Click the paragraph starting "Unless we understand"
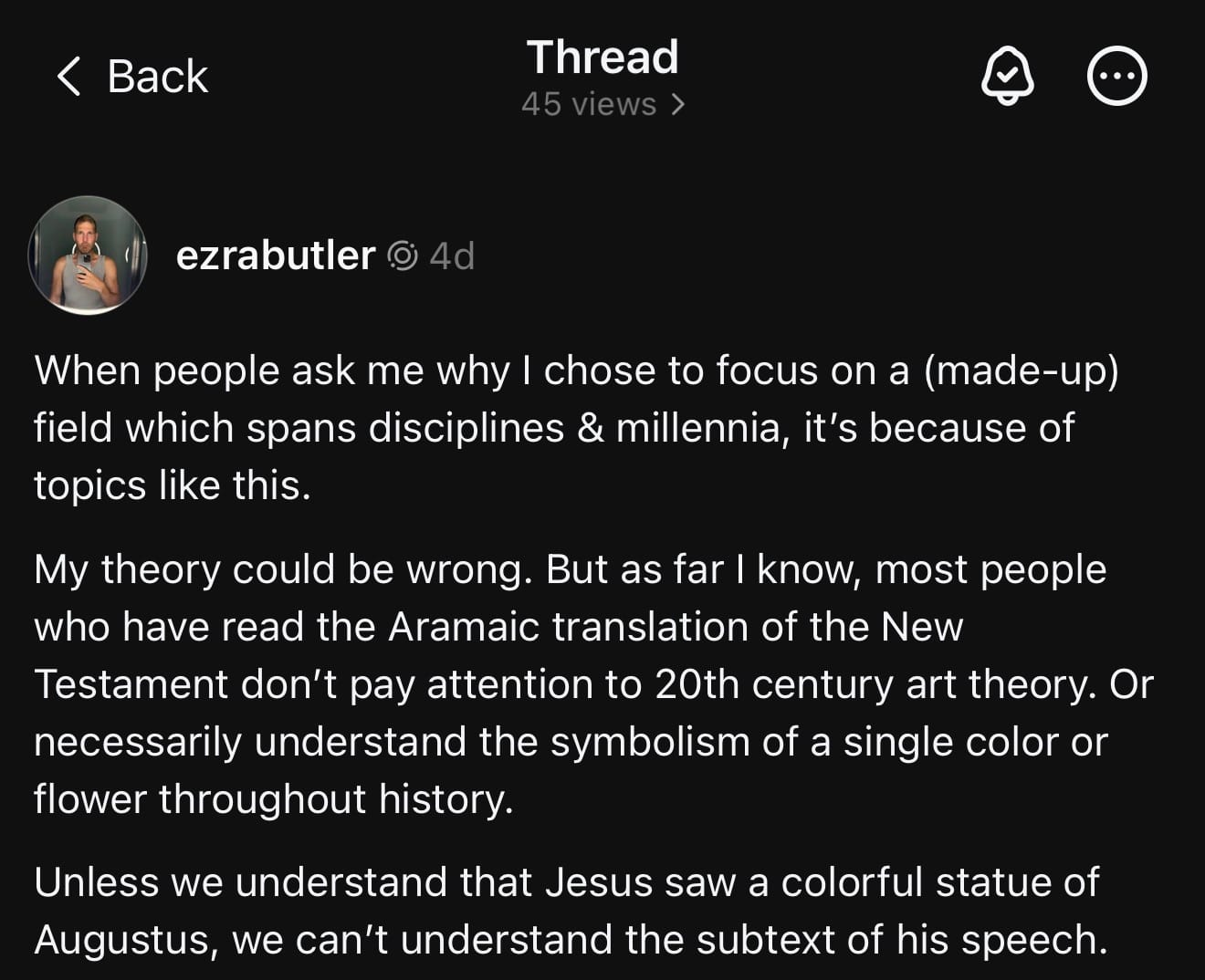This screenshot has height=980, width=1205. [571, 911]
